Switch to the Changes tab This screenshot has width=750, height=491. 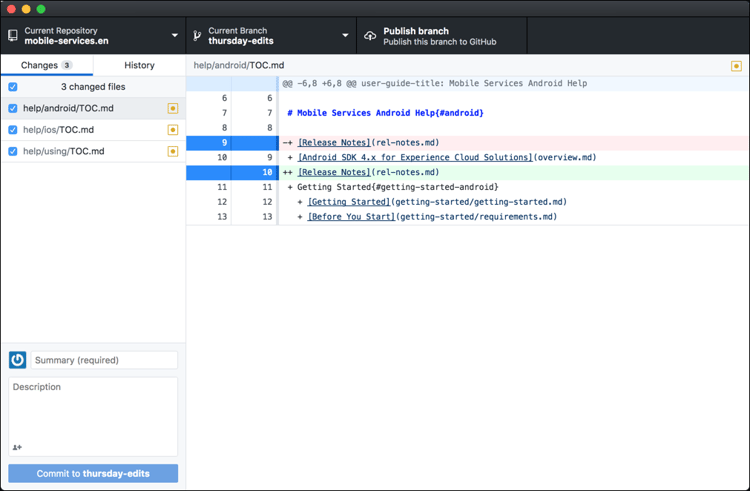coord(46,65)
